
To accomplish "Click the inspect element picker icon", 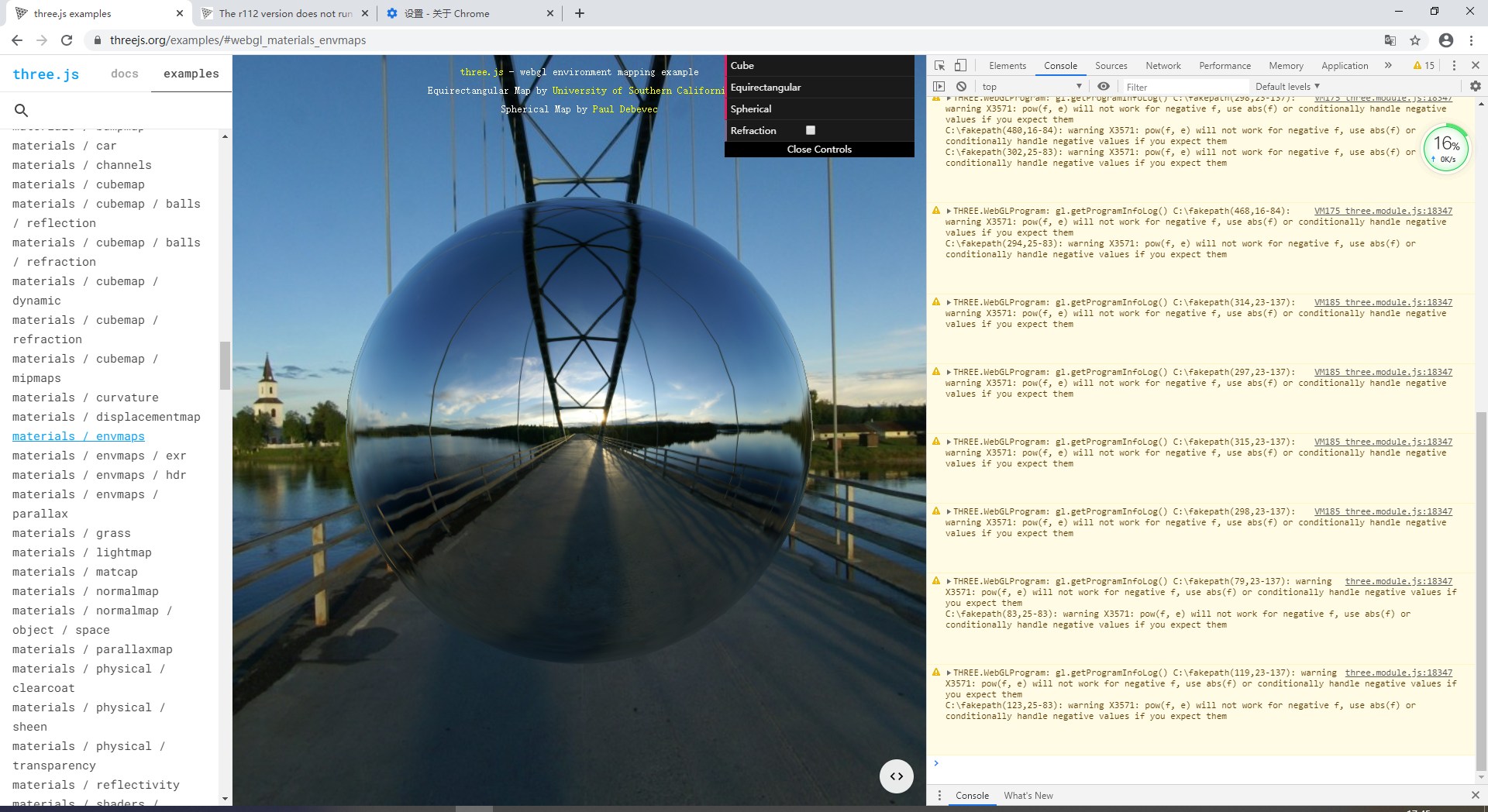I will point(939,66).
